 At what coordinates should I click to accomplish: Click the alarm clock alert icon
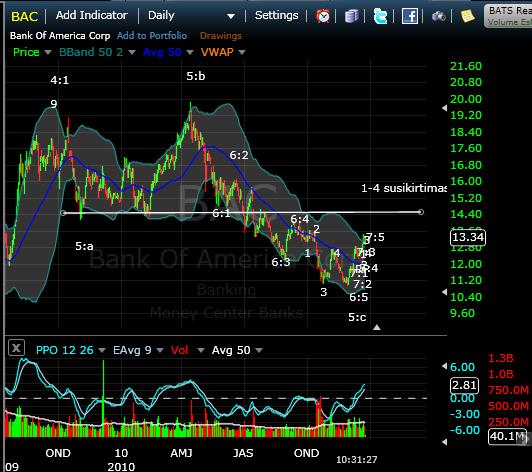pyautogui.click(x=323, y=16)
